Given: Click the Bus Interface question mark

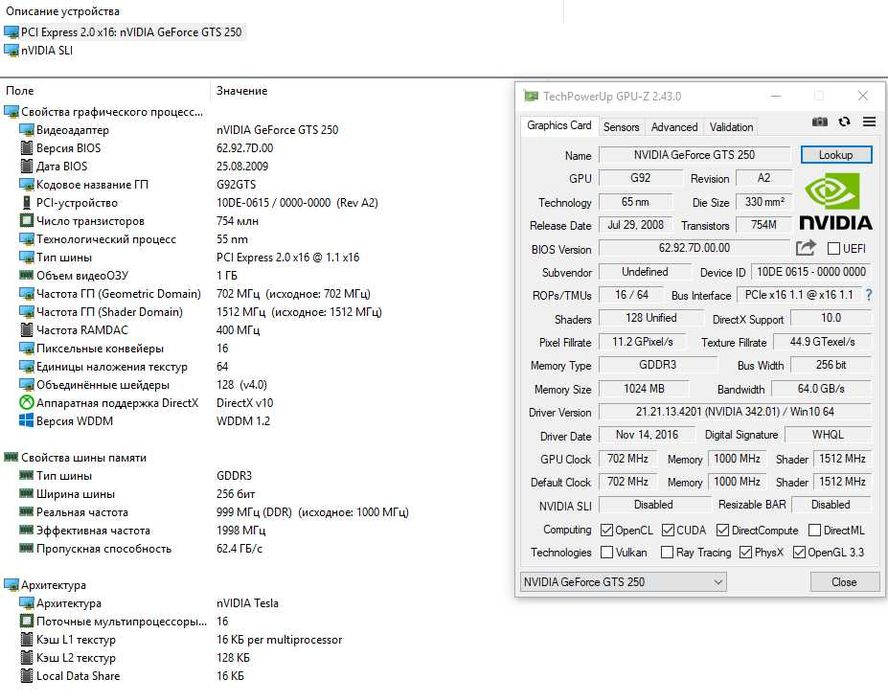Looking at the screenshot, I should click(869, 295).
